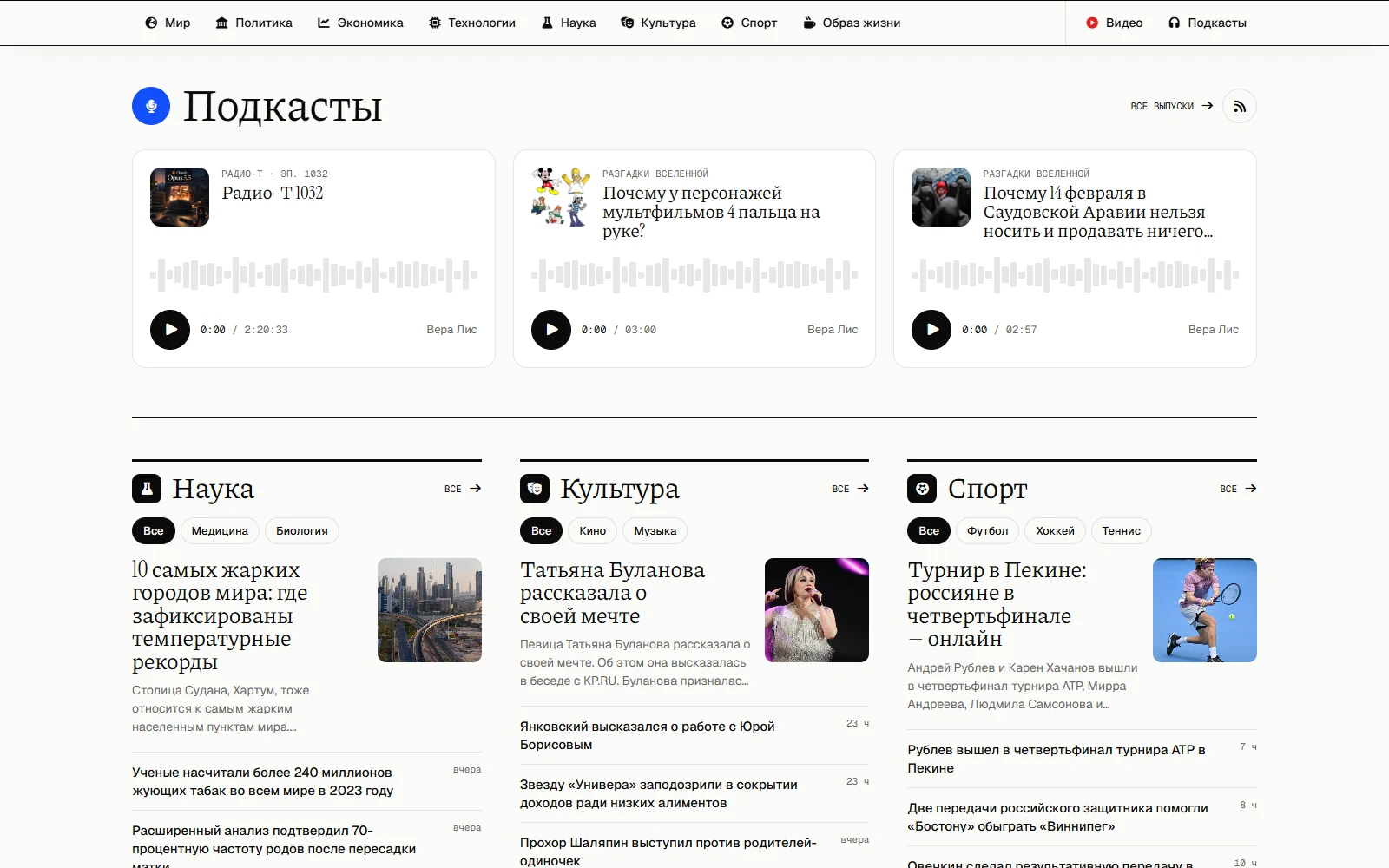
Task: Seek in the 4 пальца podcast waveform
Action: point(694,275)
